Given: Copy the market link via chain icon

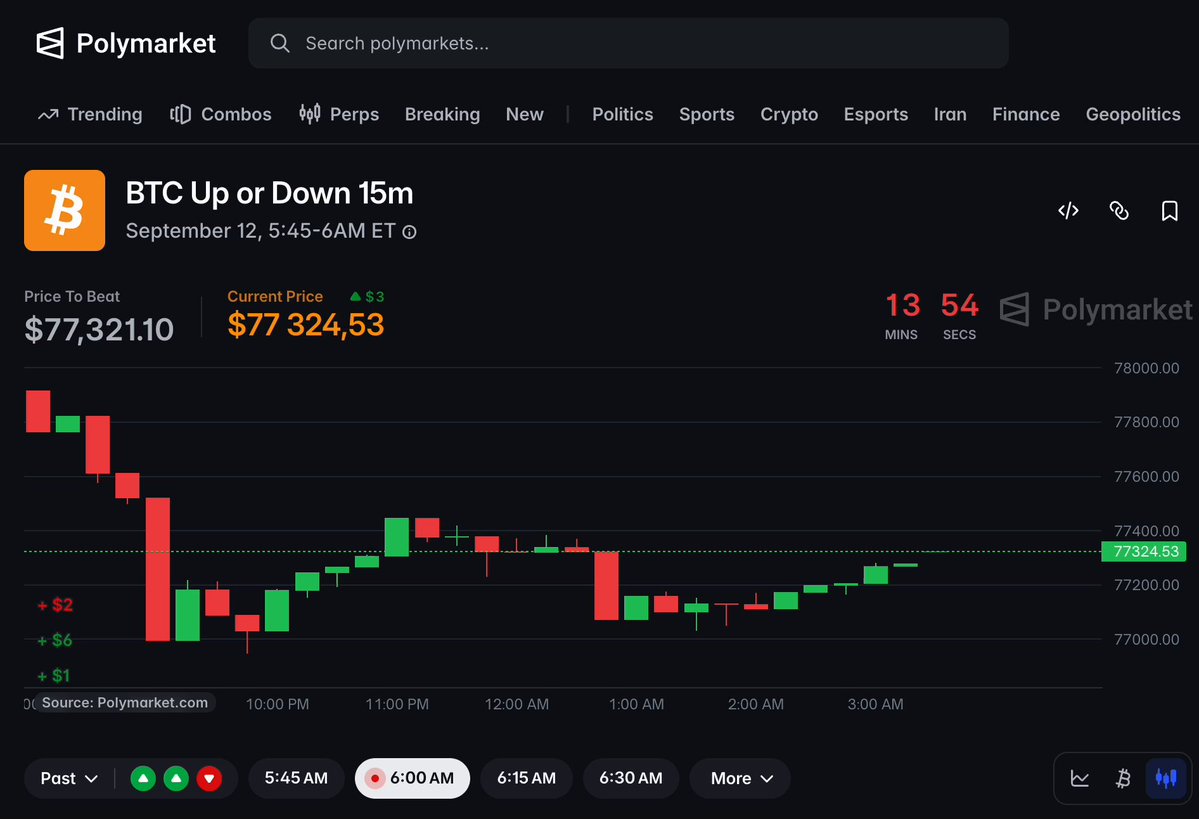Looking at the screenshot, I should pos(1119,210).
